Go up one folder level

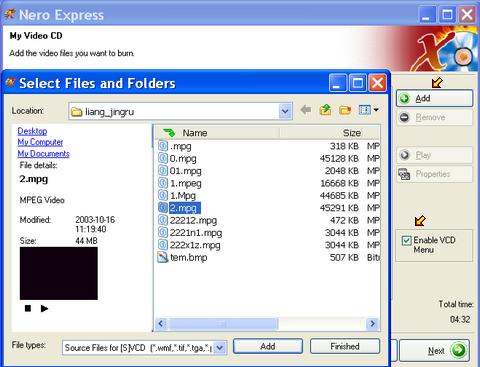325,110
